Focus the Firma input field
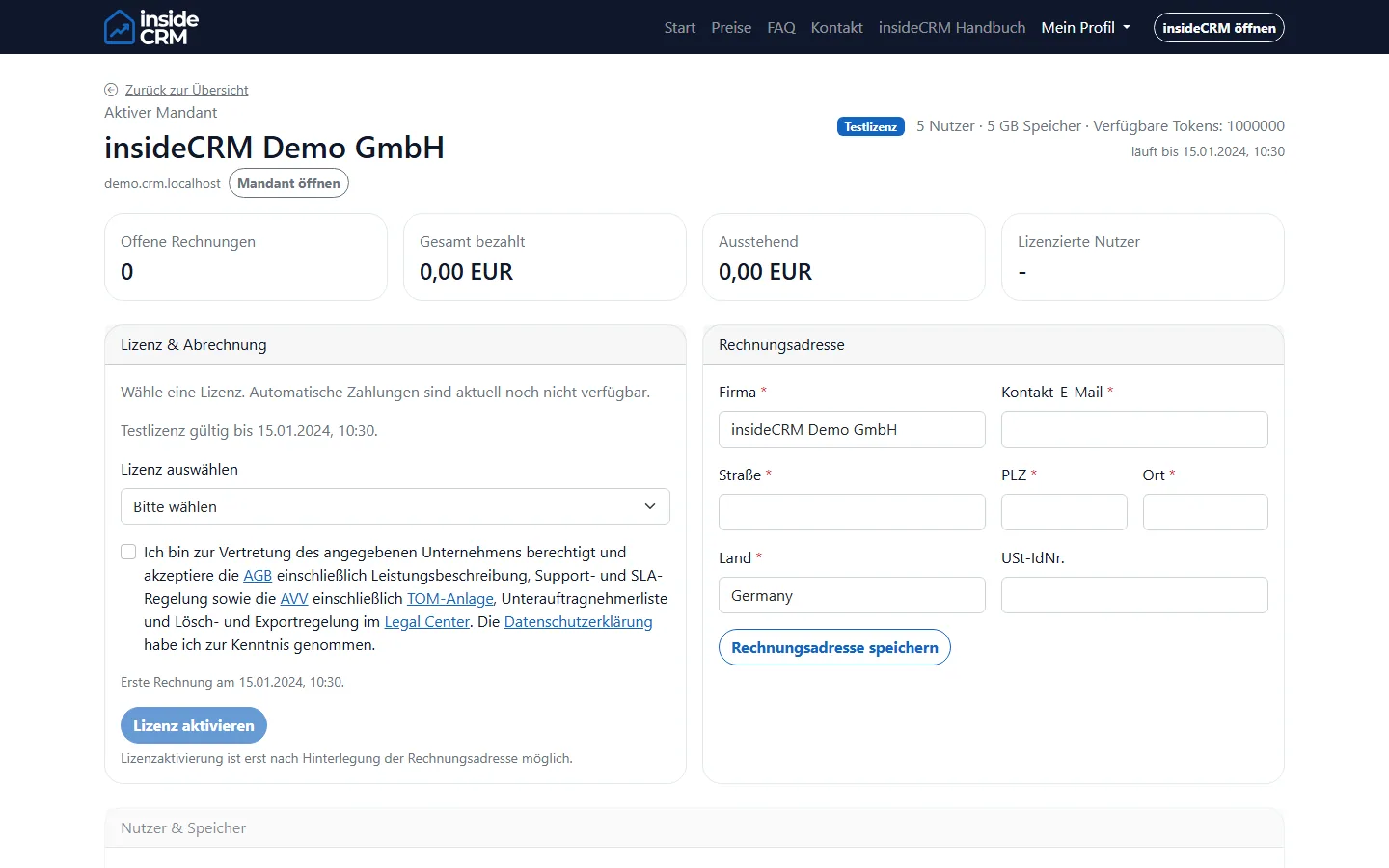1389x868 pixels. pyautogui.click(x=852, y=429)
